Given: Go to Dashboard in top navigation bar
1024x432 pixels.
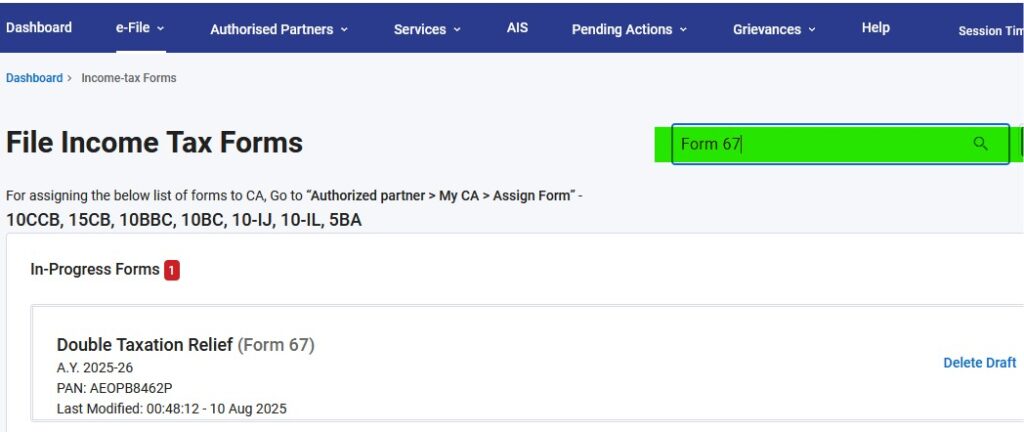Looking at the screenshot, I should (39, 28).
